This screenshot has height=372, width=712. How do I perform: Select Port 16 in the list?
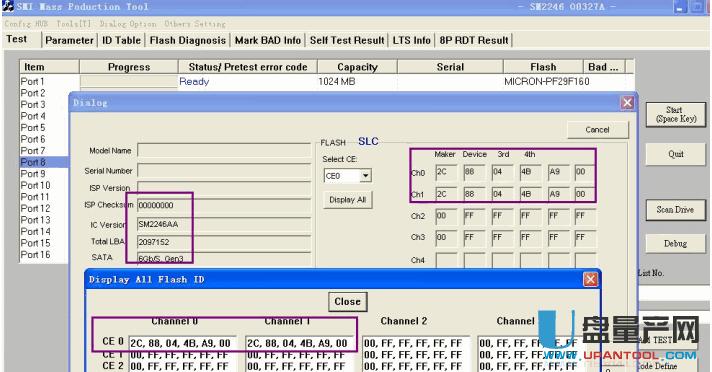[35, 255]
